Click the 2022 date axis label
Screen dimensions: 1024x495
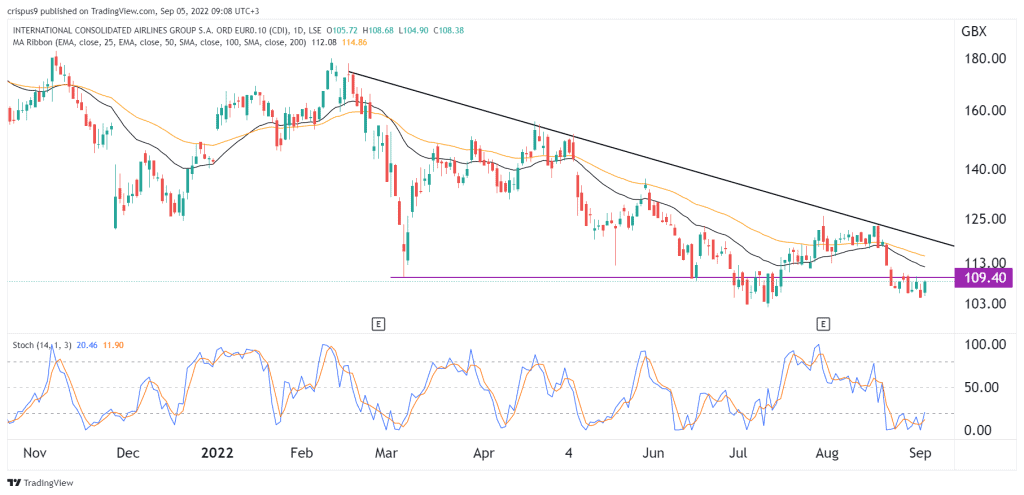[218, 453]
